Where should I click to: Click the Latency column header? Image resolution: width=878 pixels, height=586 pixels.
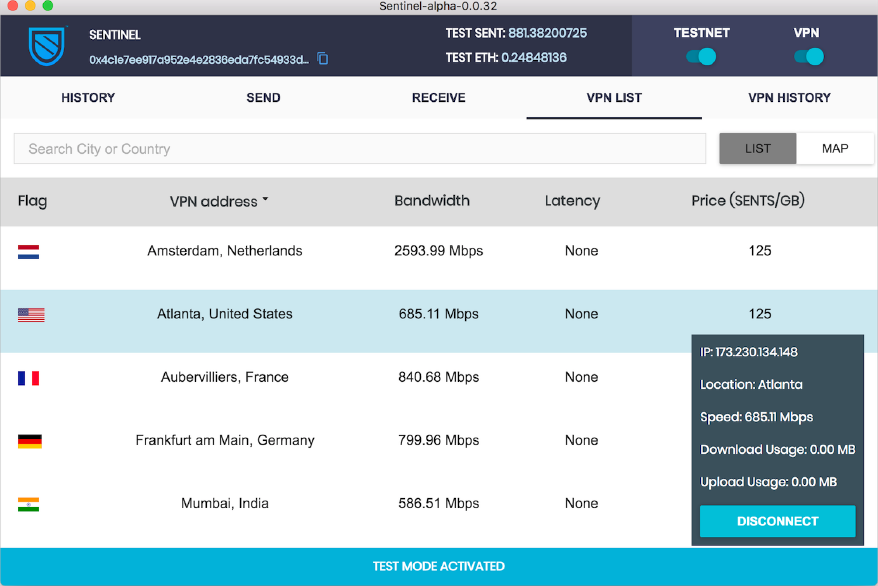[x=572, y=201]
